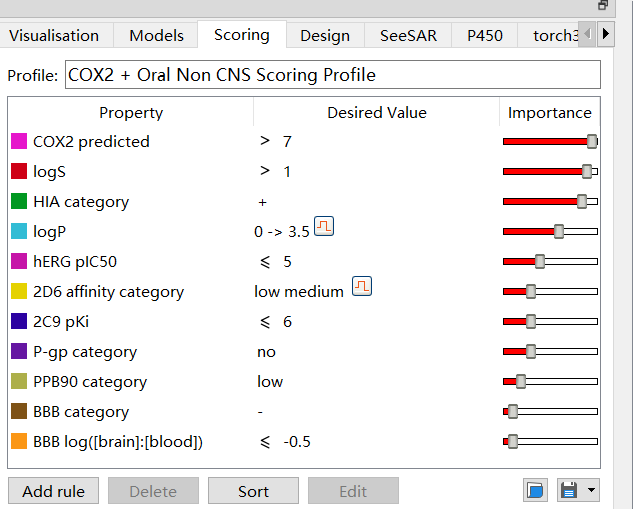The width and height of the screenshot is (633, 509).
Task: Open the SeeSAR tab
Action: pyautogui.click(x=407, y=35)
